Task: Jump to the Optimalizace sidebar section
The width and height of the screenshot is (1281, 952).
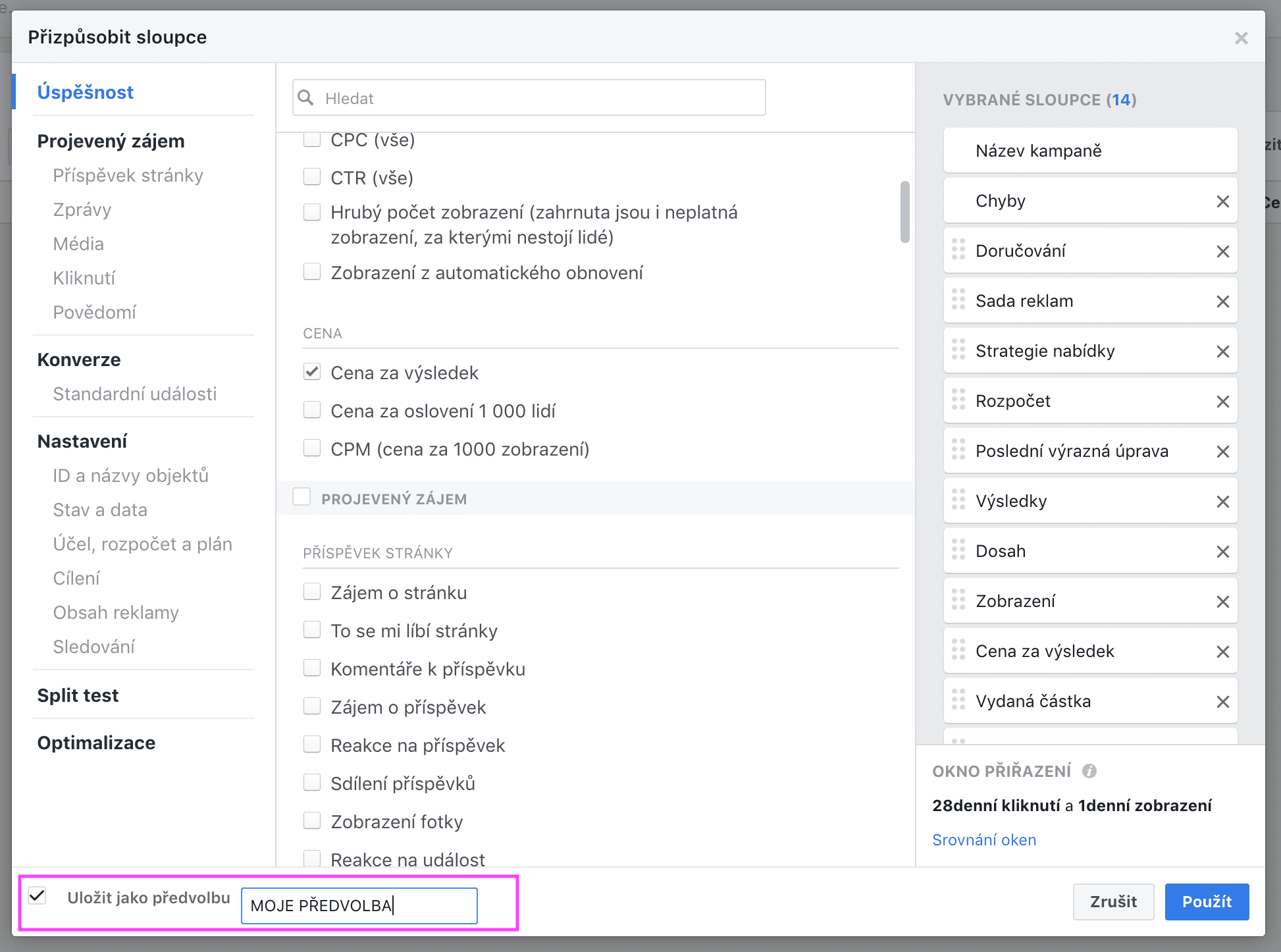Action: click(96, 743)
